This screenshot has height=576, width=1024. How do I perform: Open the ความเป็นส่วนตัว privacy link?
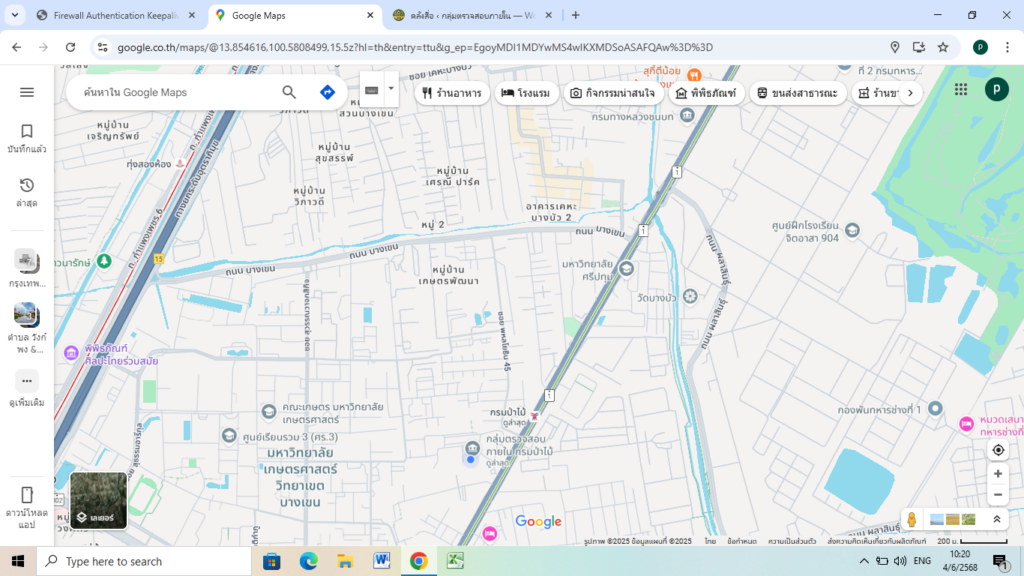coord(792,541)
